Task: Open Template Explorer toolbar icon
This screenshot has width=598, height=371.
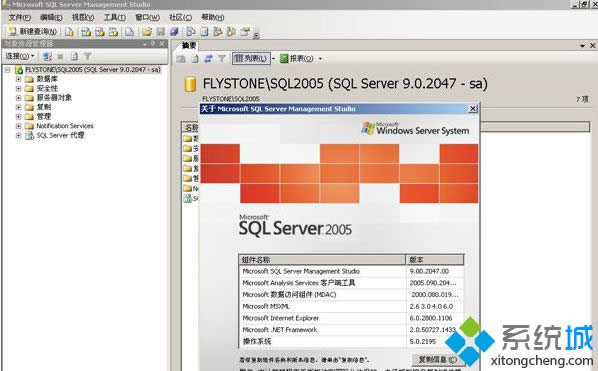Action: [x=231, y=32]
